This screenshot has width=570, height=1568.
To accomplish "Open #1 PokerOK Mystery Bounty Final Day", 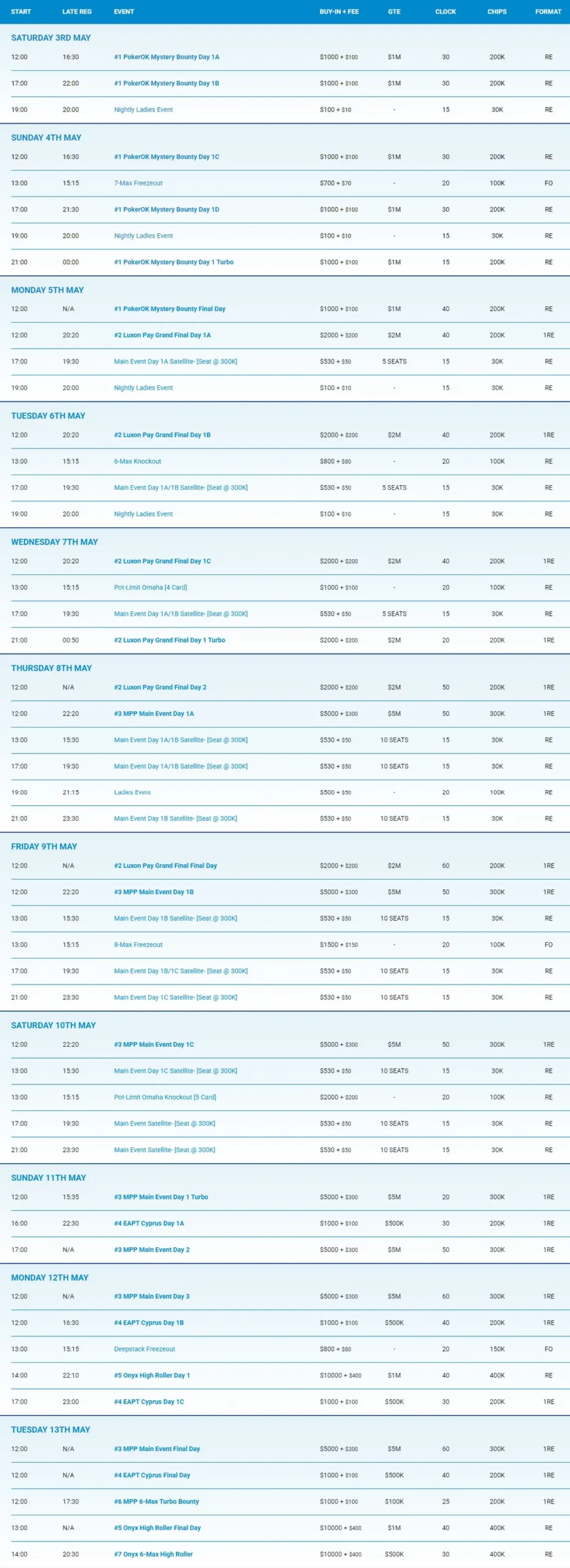I will pos(170,309).
